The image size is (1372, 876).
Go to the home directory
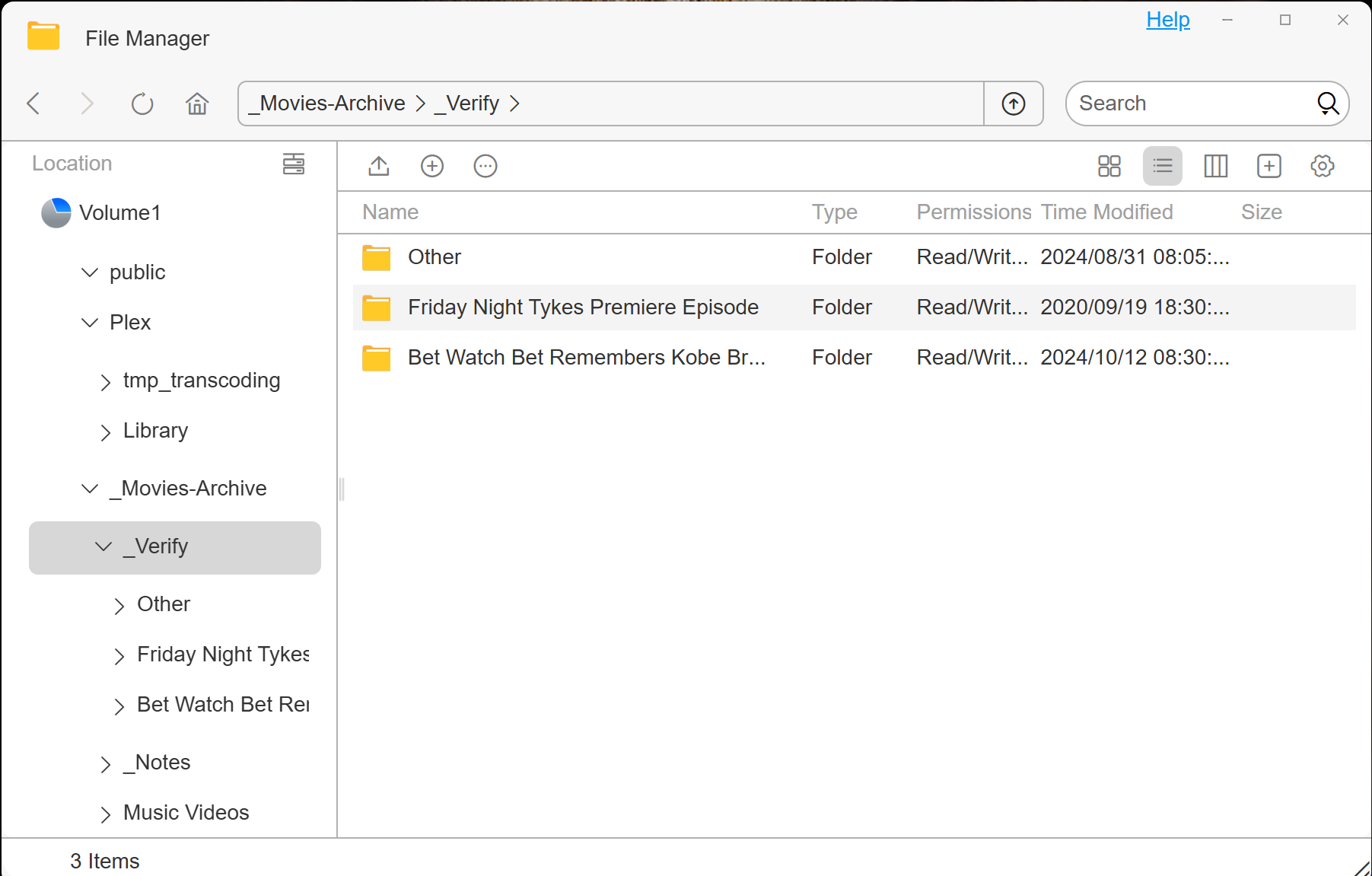click(x=197, y=104)
